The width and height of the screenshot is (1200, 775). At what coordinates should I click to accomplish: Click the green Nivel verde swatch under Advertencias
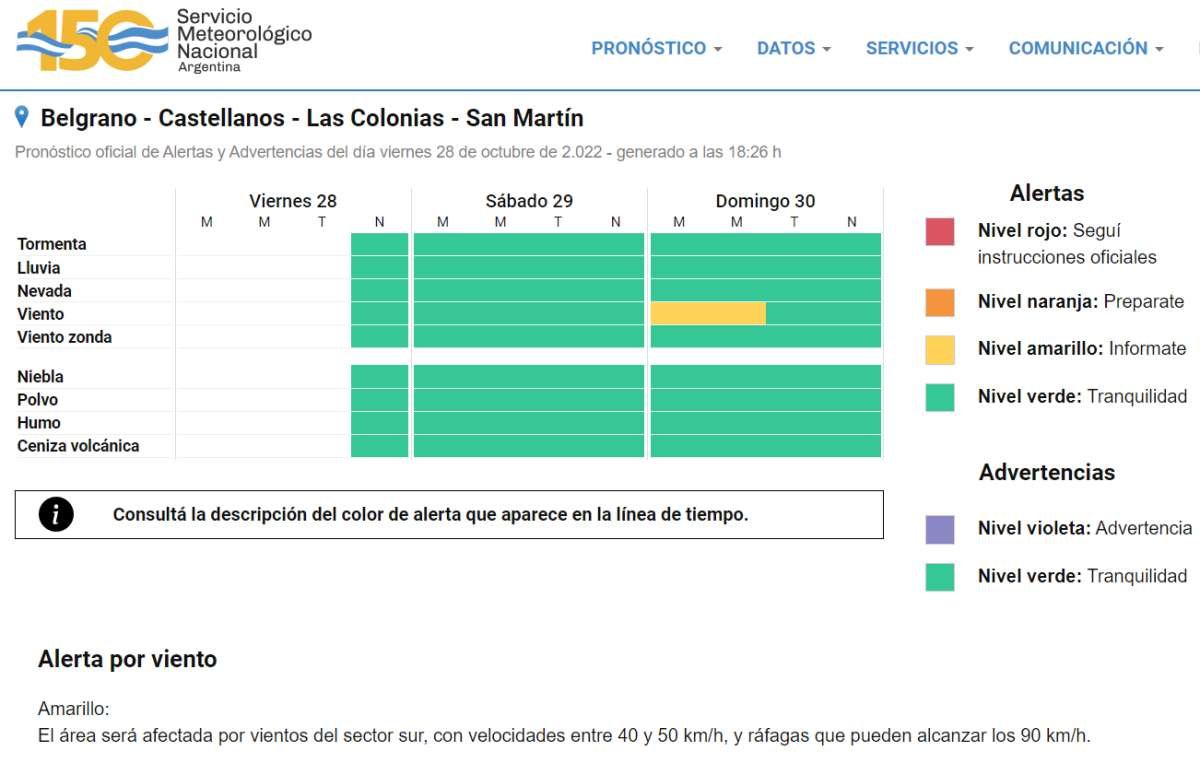(x=940, y=577)
